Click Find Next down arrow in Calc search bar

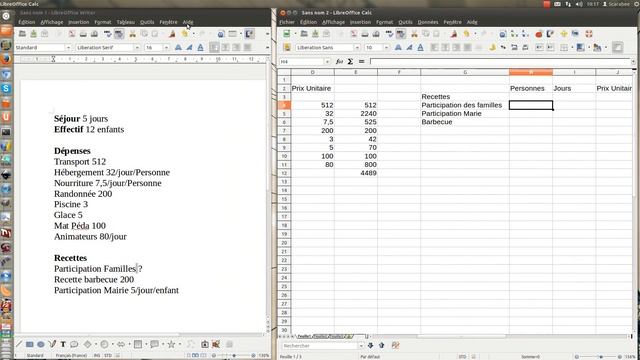(370, 345)
